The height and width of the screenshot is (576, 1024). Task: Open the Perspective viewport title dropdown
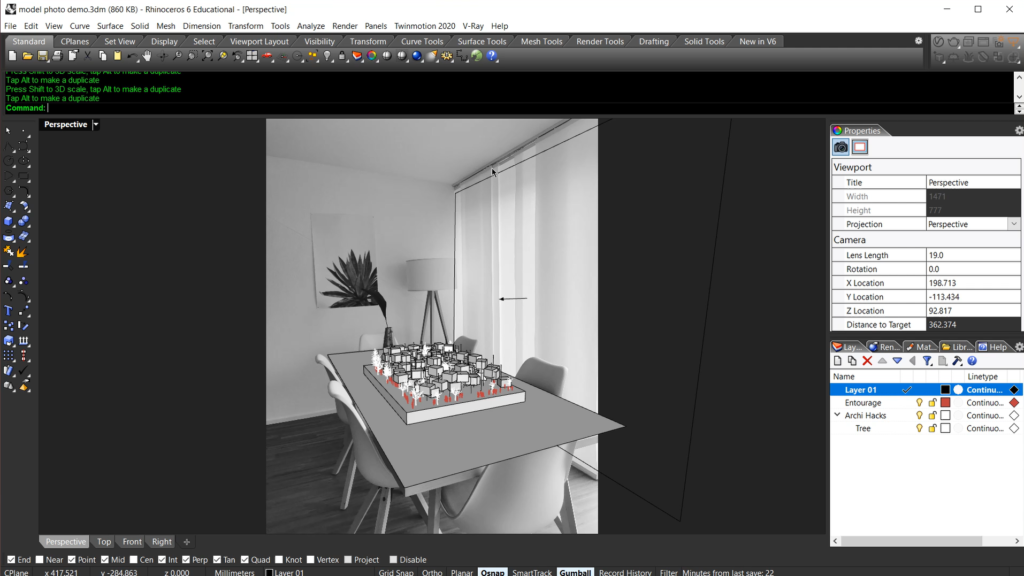[96, 124]
